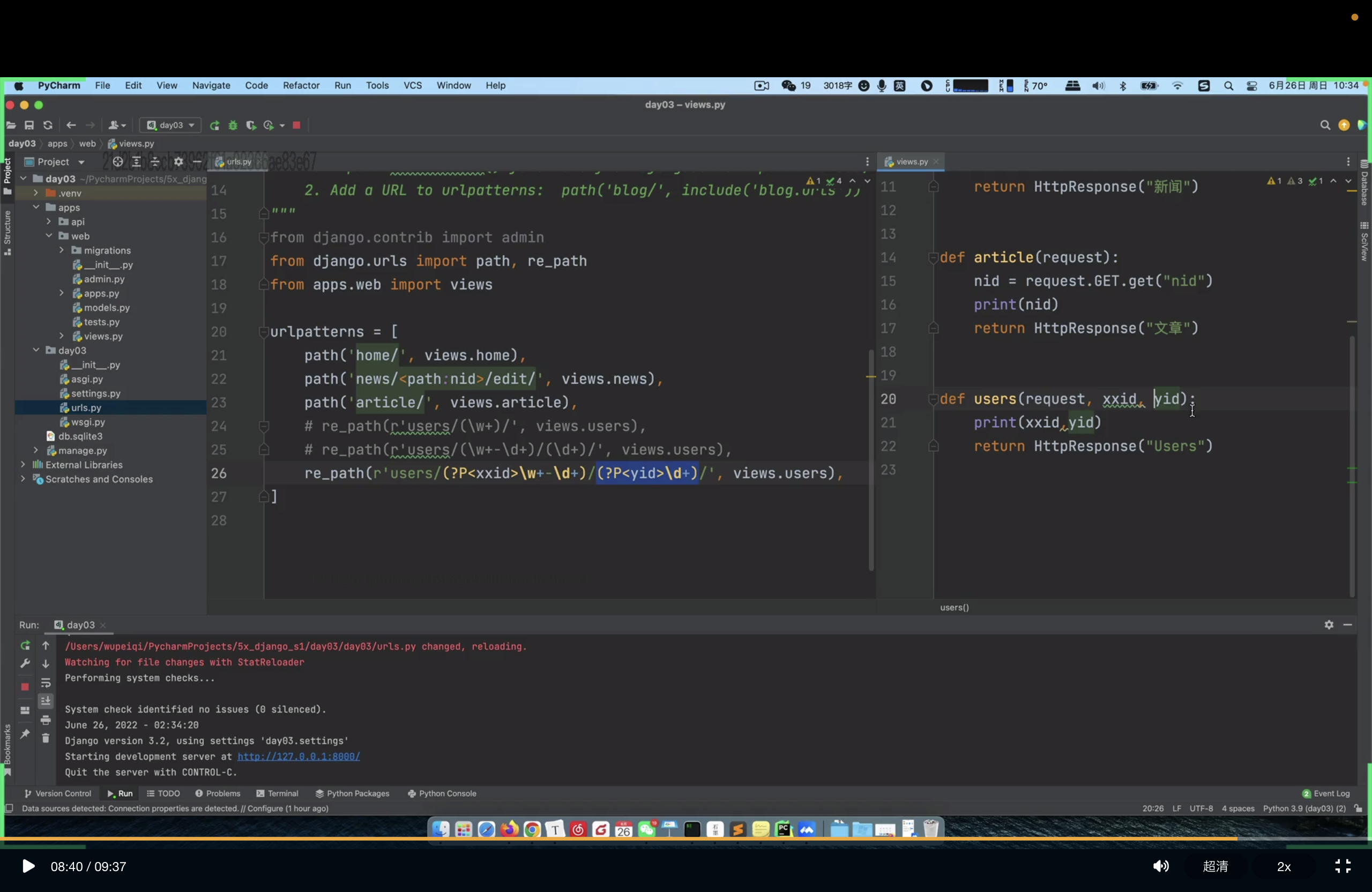This screenshot has height=892, width=1372.
Task: Click the Expand All icon in Project panel
Action: click(x=137, y=162)
